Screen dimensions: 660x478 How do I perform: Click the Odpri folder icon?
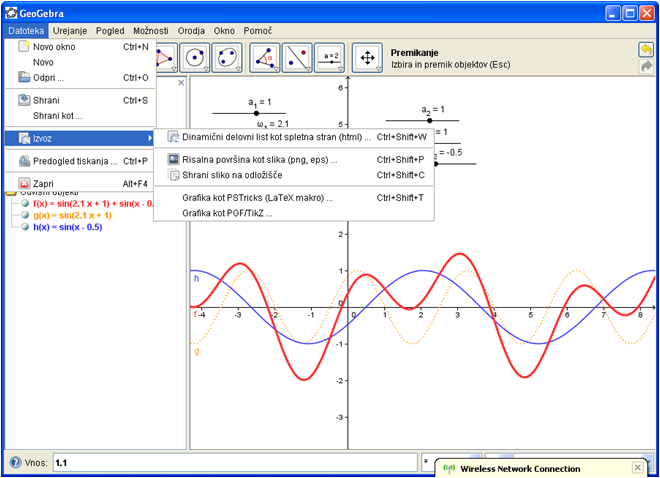(24, 77)
